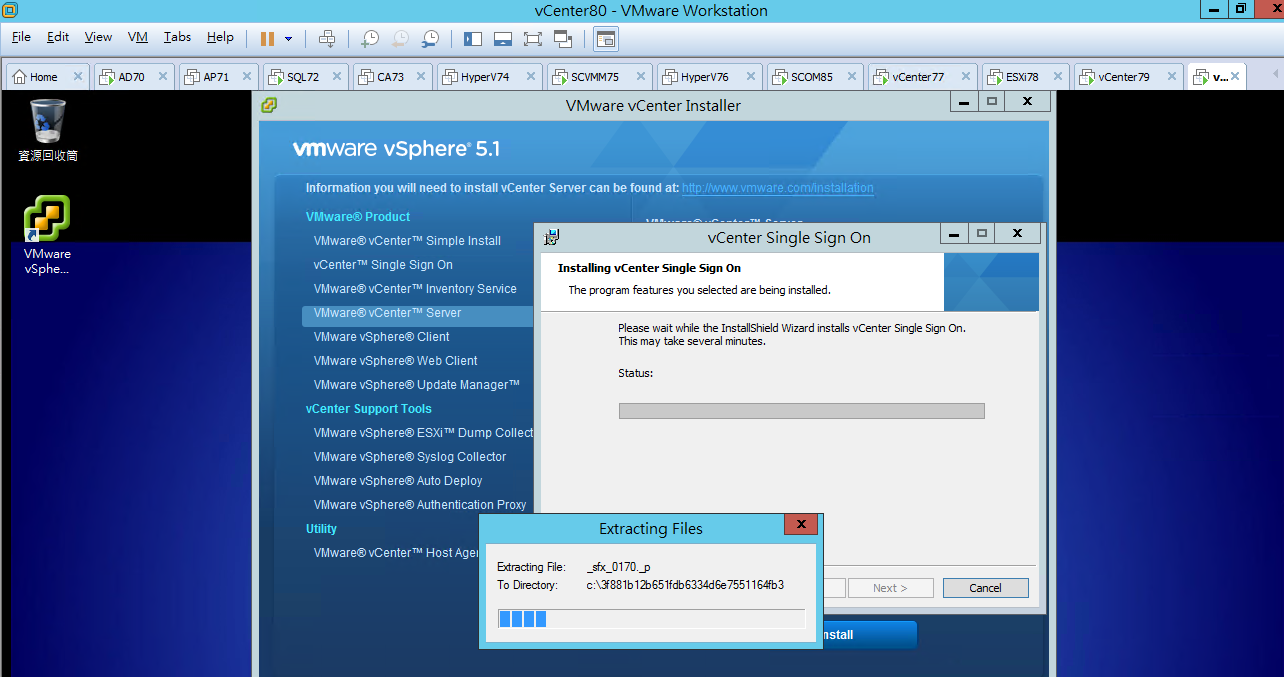Screen dimensions: 1284x677
Task: Select the vCenter Single Sign On product entry
Action: 383,265
